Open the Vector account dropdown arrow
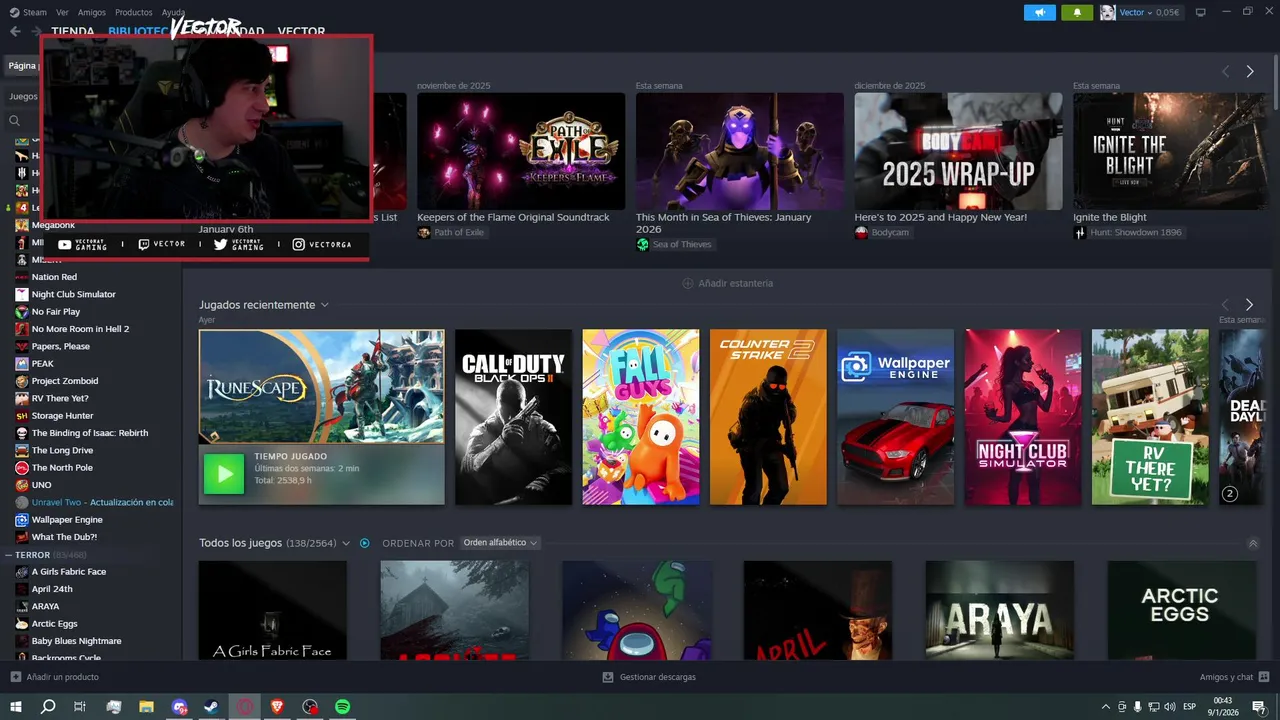1280x720 pixels. point(1150,12)
